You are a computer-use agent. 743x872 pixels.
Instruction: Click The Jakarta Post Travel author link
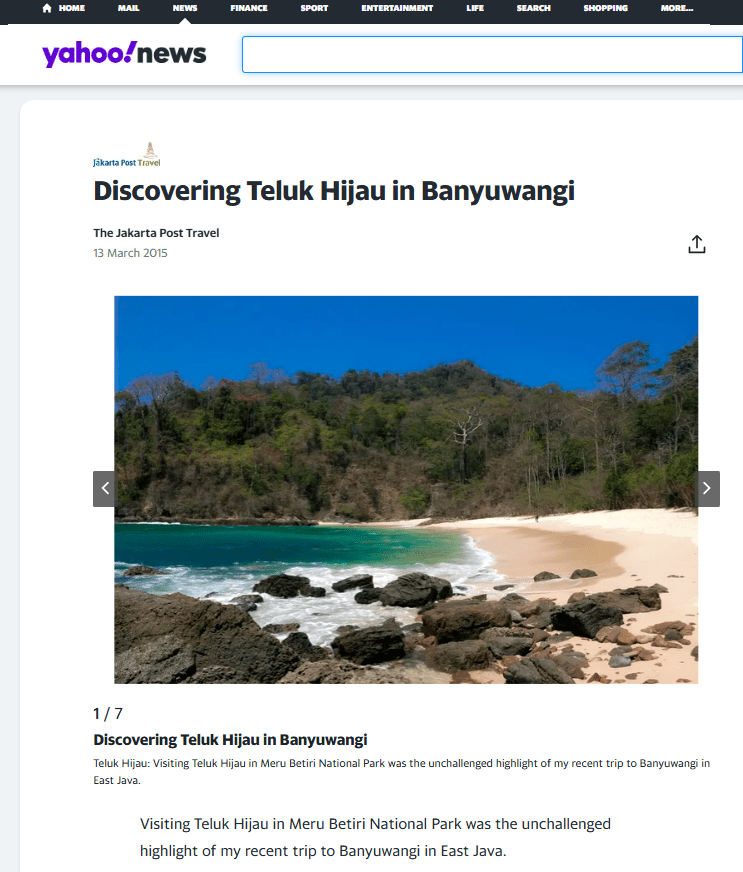156,233
